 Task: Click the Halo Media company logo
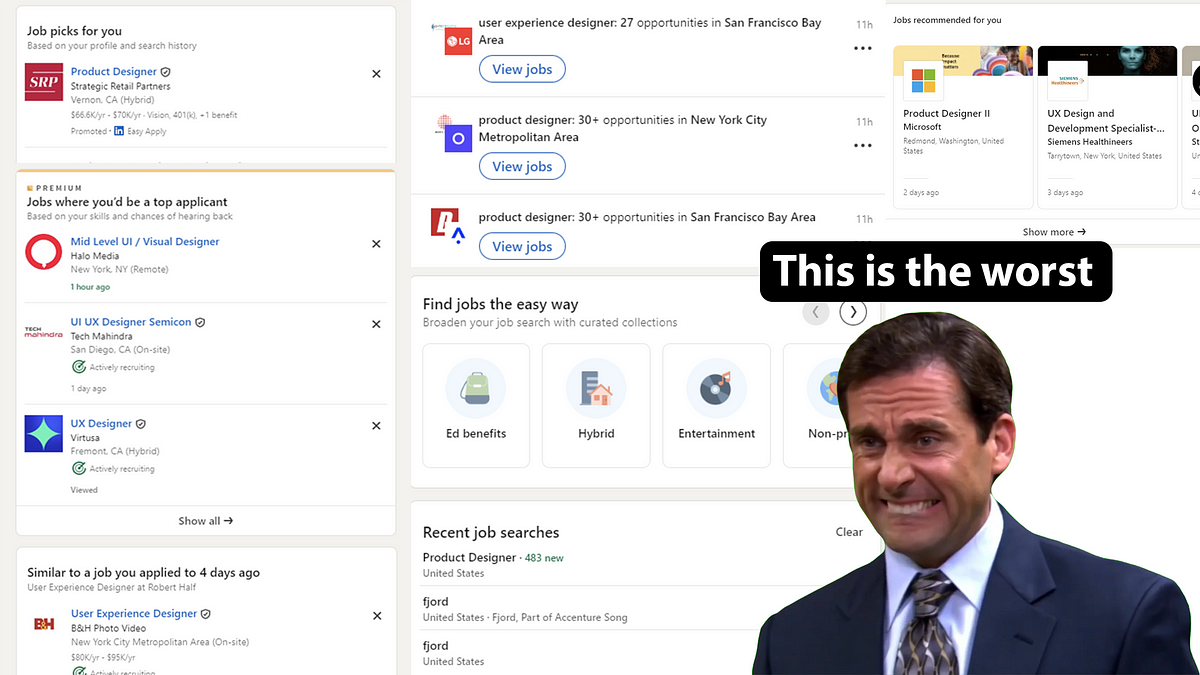click(x=44, y=252)
